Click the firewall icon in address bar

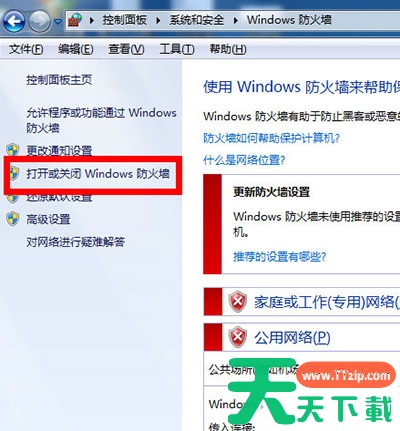point(75,20)
